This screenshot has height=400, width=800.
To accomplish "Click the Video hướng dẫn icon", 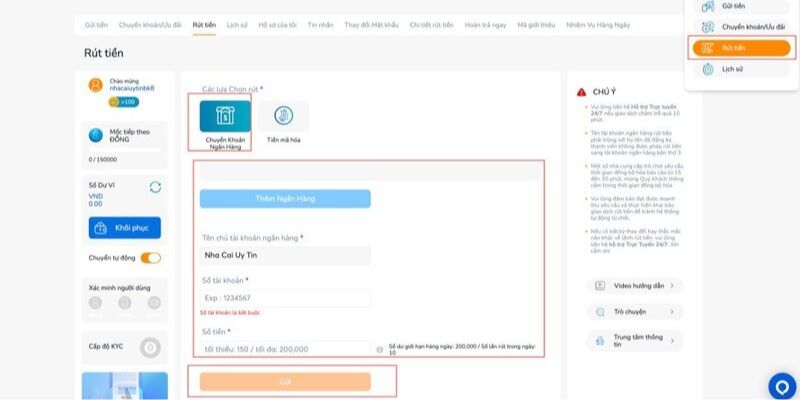I will coord(600,286).
